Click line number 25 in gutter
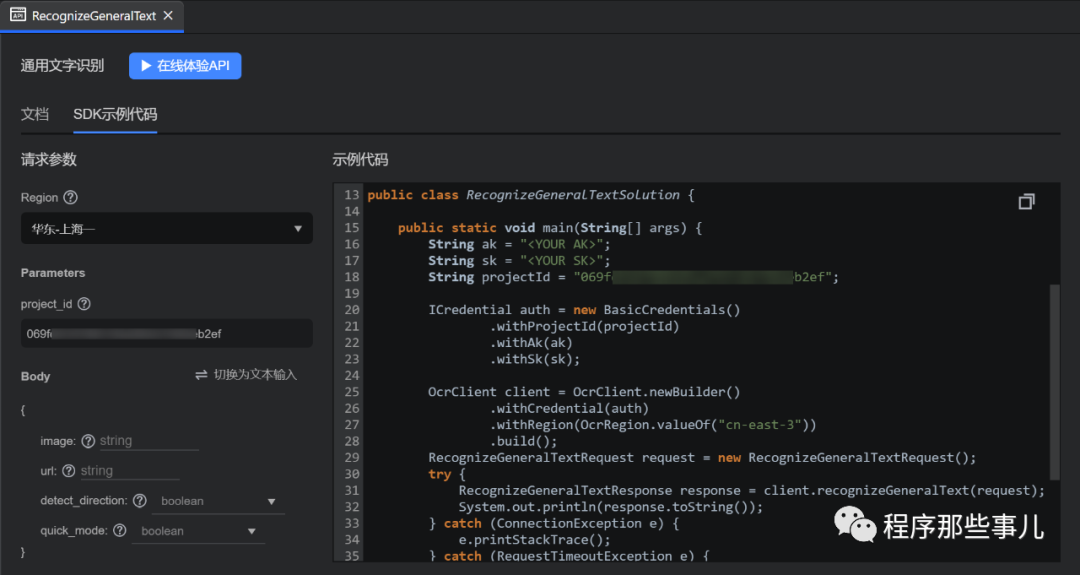Screen dimensions: 1080x575 pyautogui.click(x=351, y=392)
